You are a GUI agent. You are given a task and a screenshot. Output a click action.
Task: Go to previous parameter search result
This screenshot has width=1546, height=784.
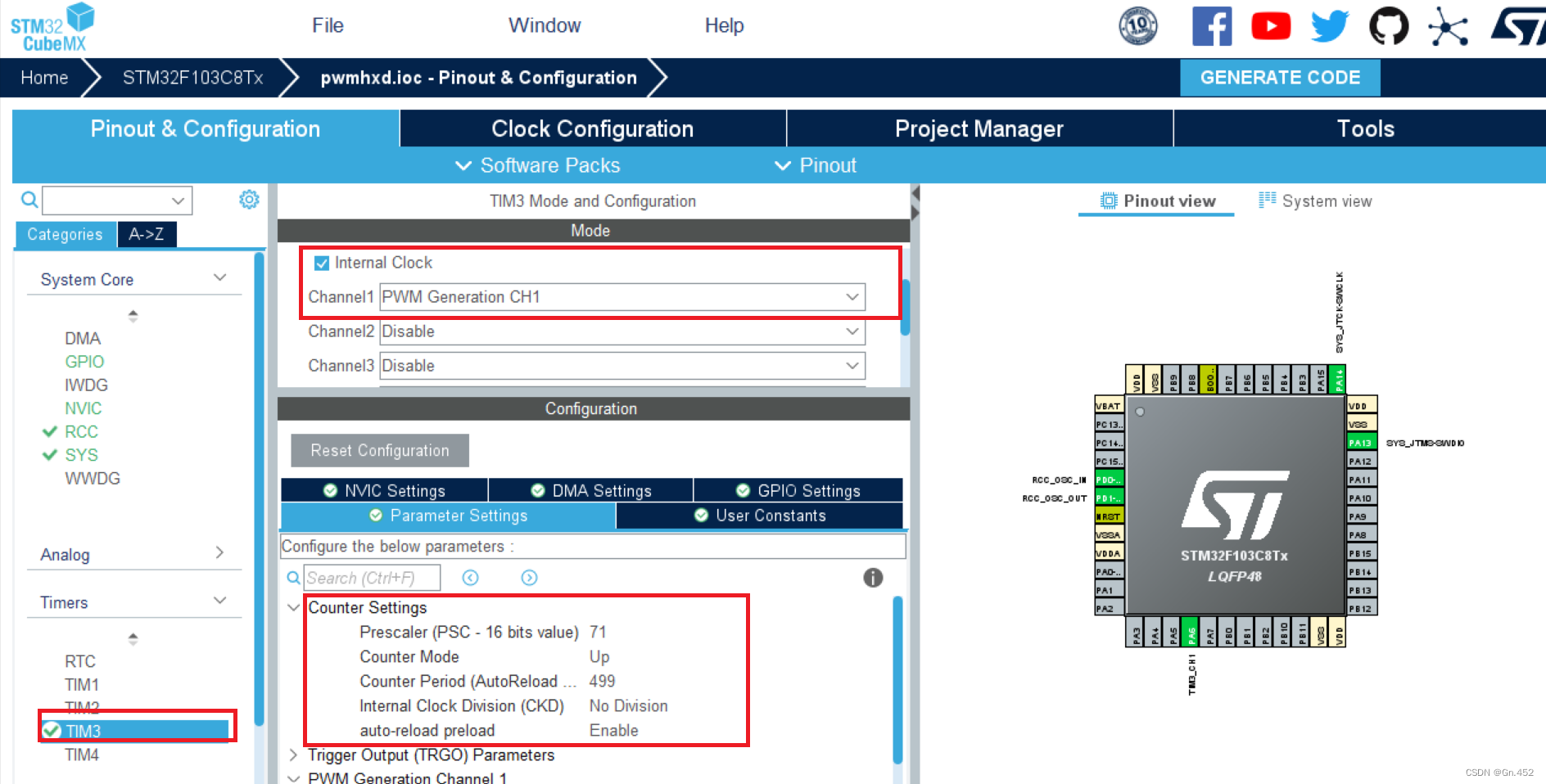[x=470, y=578]
